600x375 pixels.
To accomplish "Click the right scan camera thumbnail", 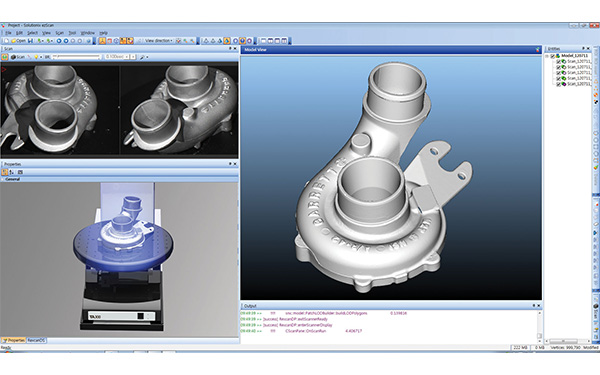I will tap(179, 109).
